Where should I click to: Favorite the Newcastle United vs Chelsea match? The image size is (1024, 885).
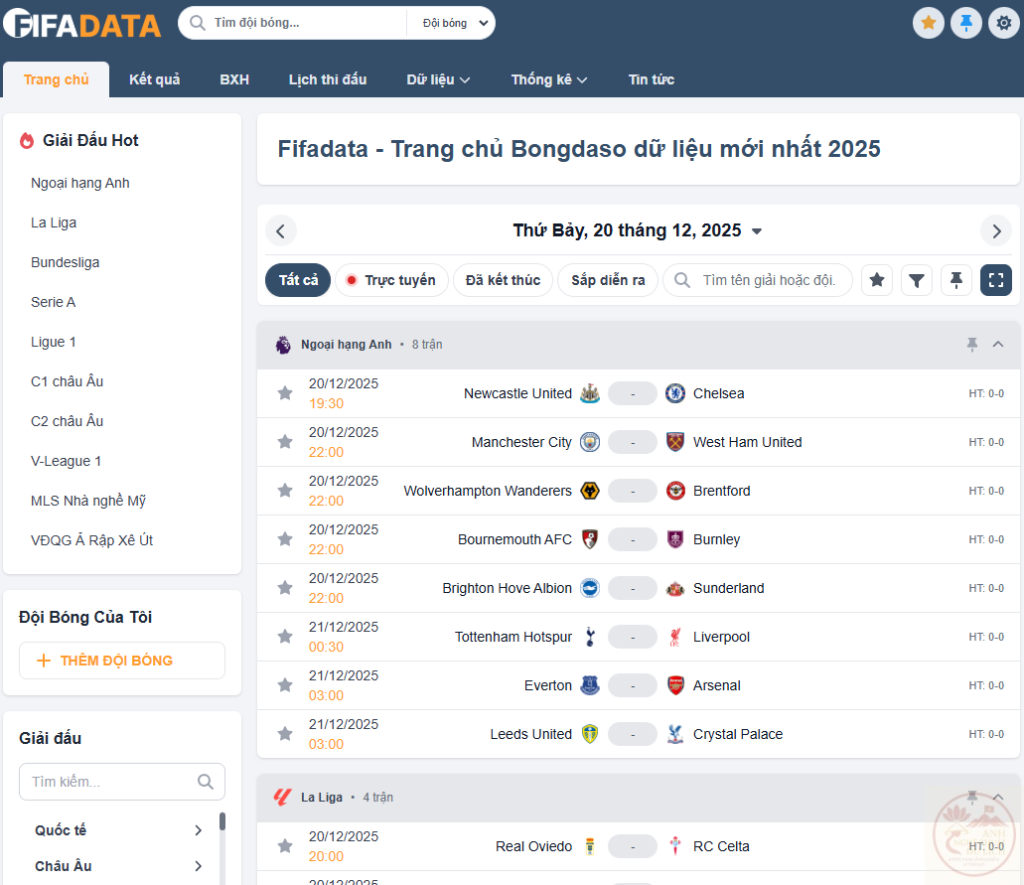tap(285, 393)
